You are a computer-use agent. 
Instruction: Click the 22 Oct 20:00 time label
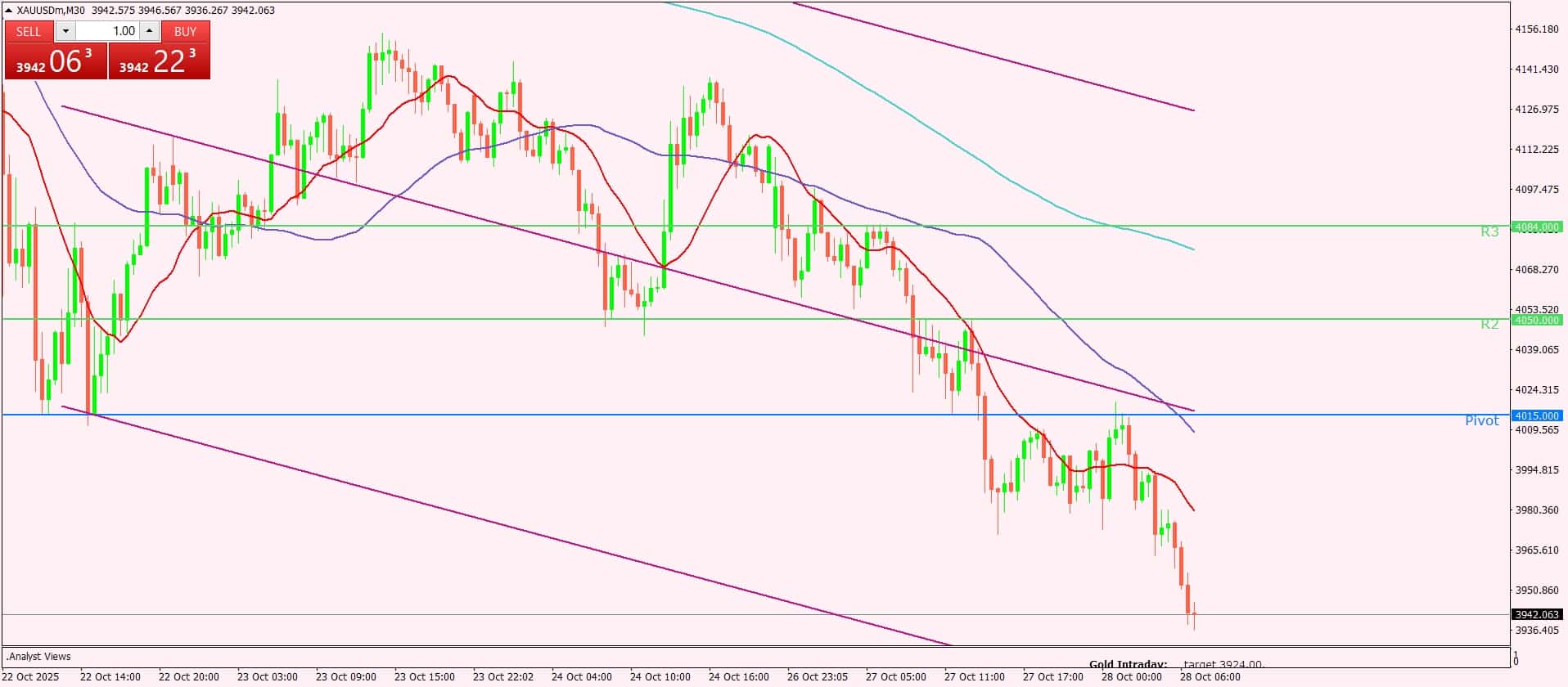coord(189,677)
